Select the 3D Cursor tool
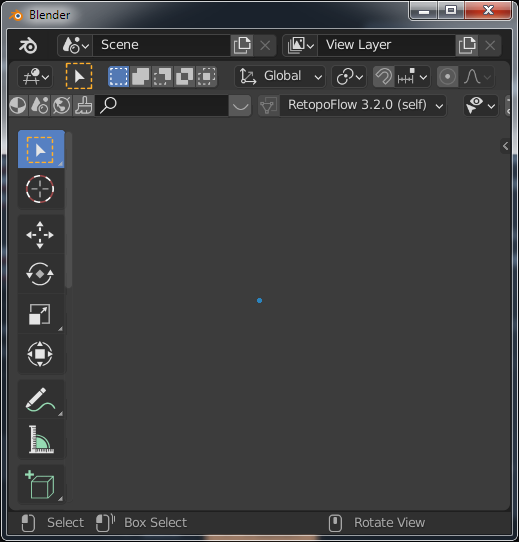 [x=41, y=189]
